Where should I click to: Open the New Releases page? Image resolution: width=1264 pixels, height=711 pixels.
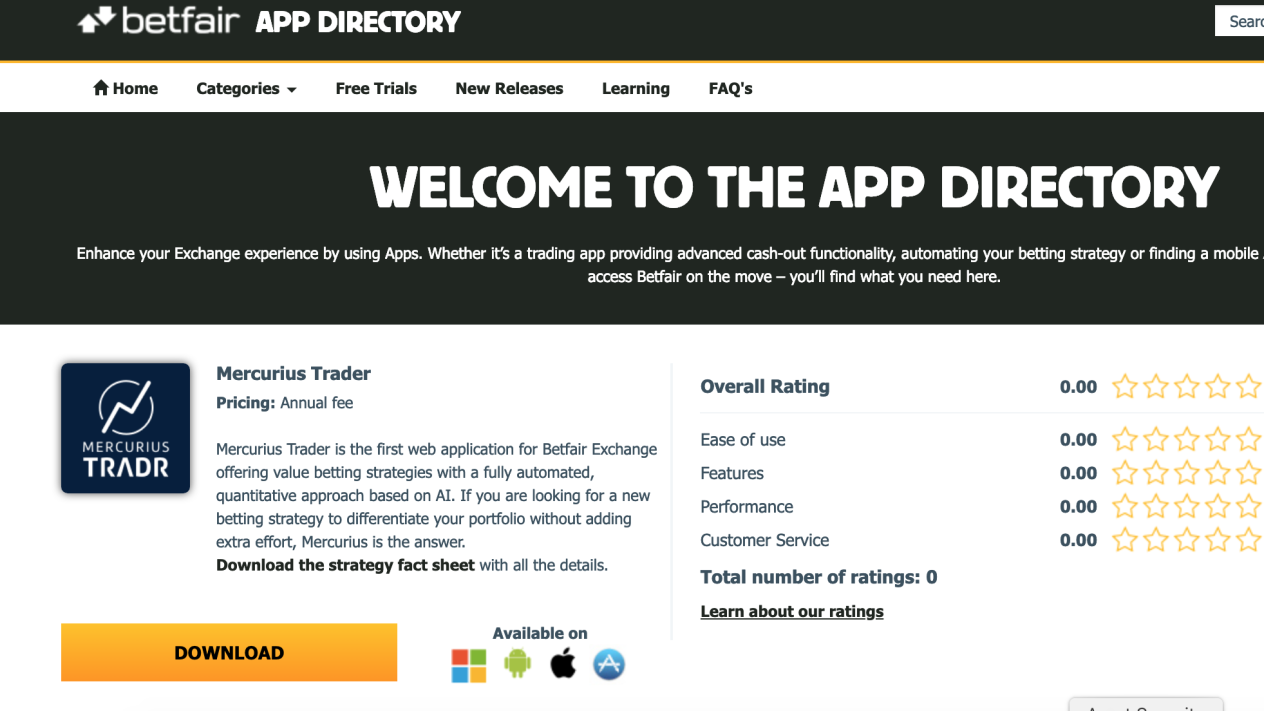(509, 88)
